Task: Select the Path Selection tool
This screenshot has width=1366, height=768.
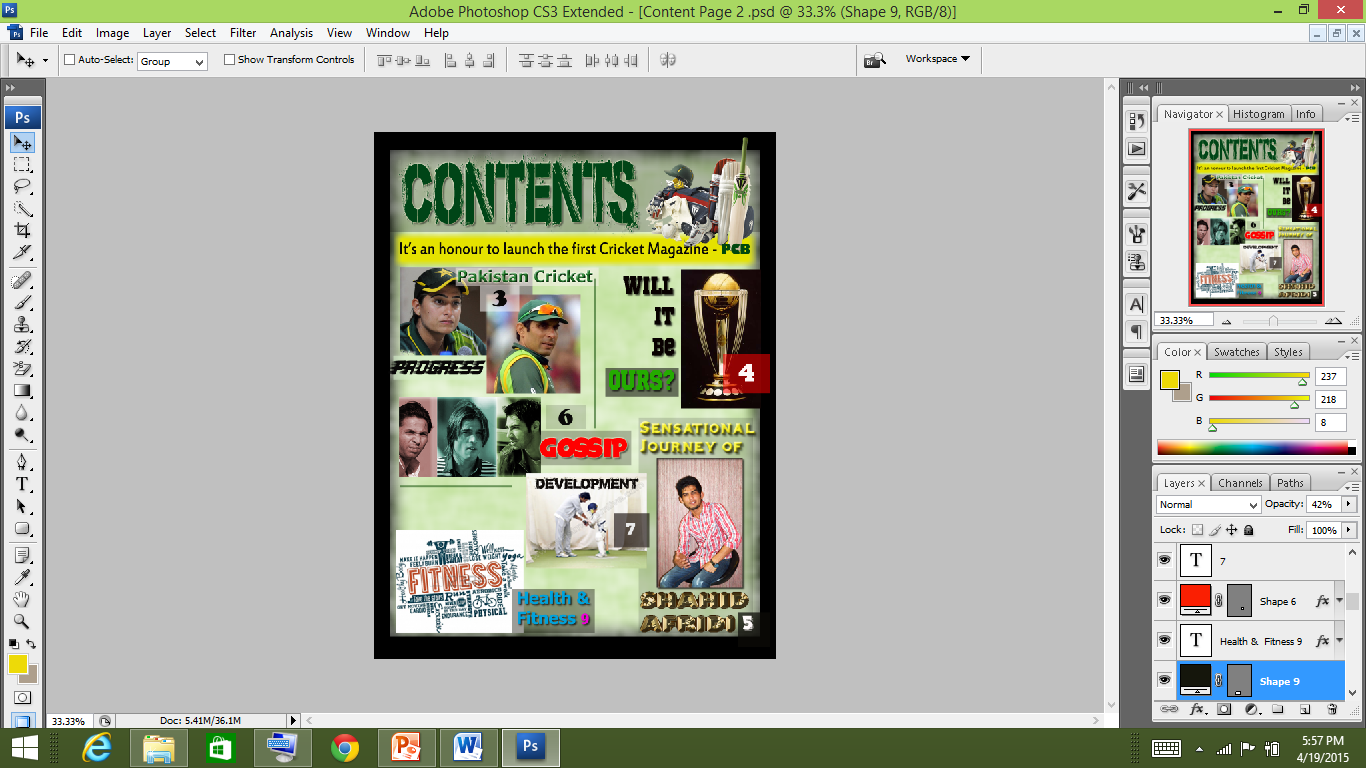Action: point(22,506)
